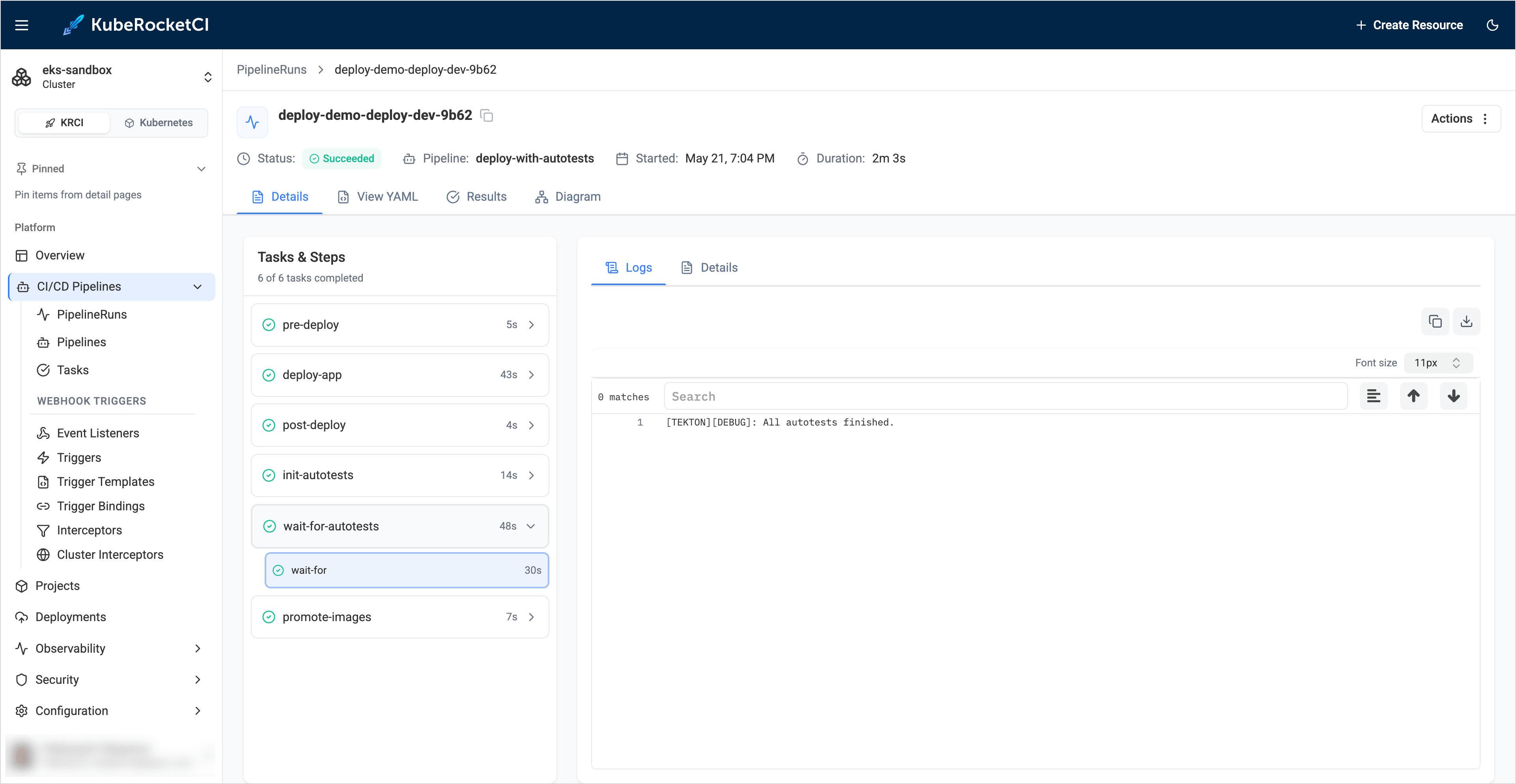Change log font size dropdown

[1438, 362]
